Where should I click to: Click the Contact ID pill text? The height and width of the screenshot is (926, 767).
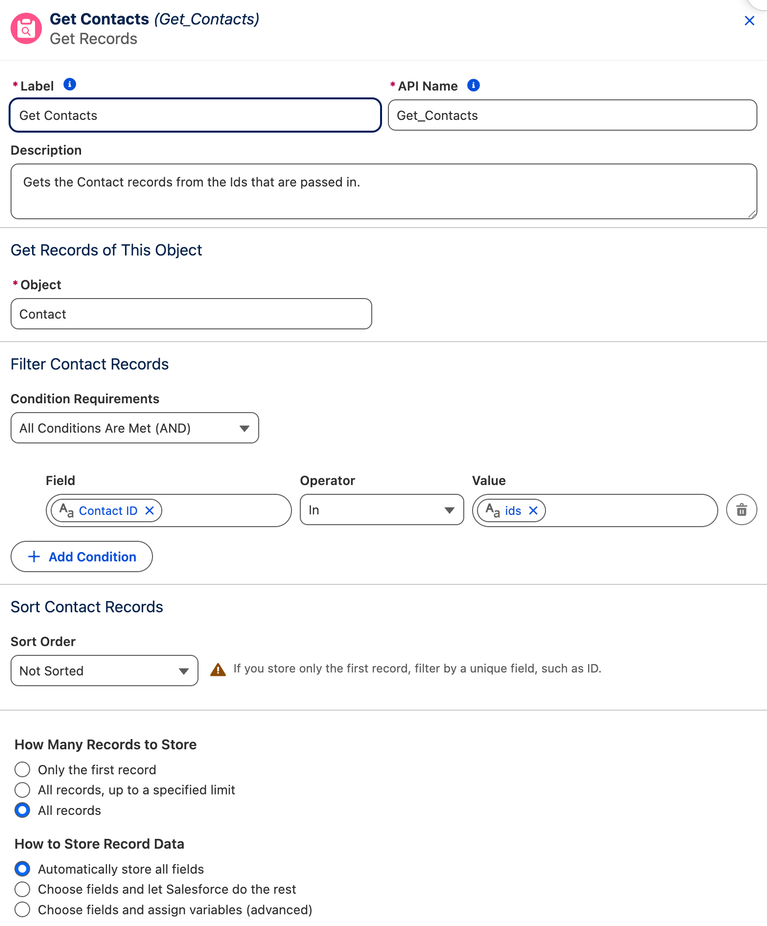pyautogui.click(x=108, y=511)
